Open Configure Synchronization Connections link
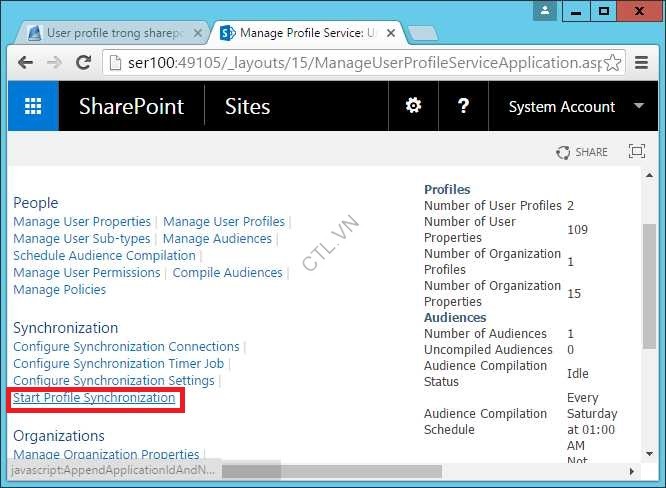 [126, 347]
